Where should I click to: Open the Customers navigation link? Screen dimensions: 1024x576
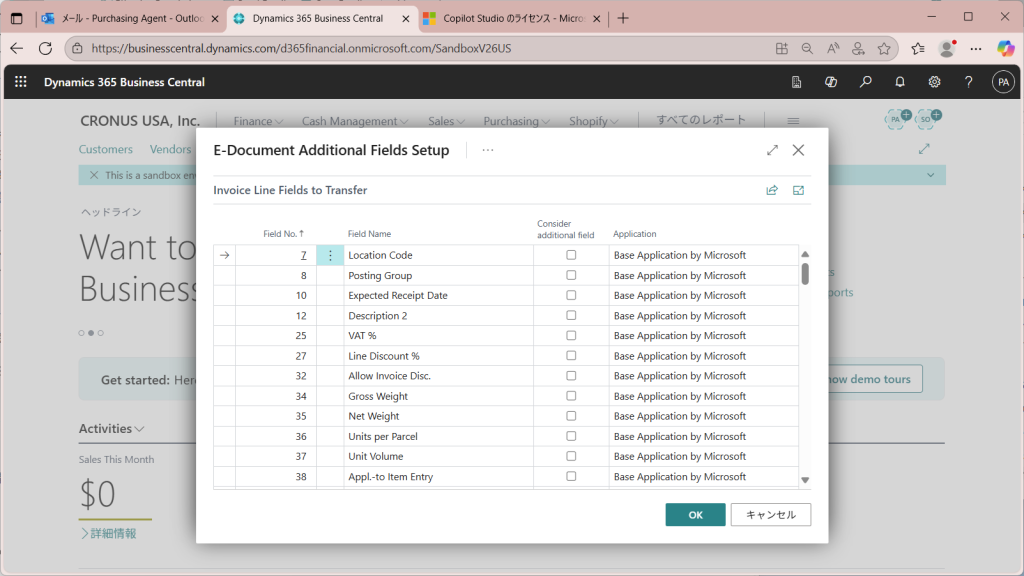(106, 149)
